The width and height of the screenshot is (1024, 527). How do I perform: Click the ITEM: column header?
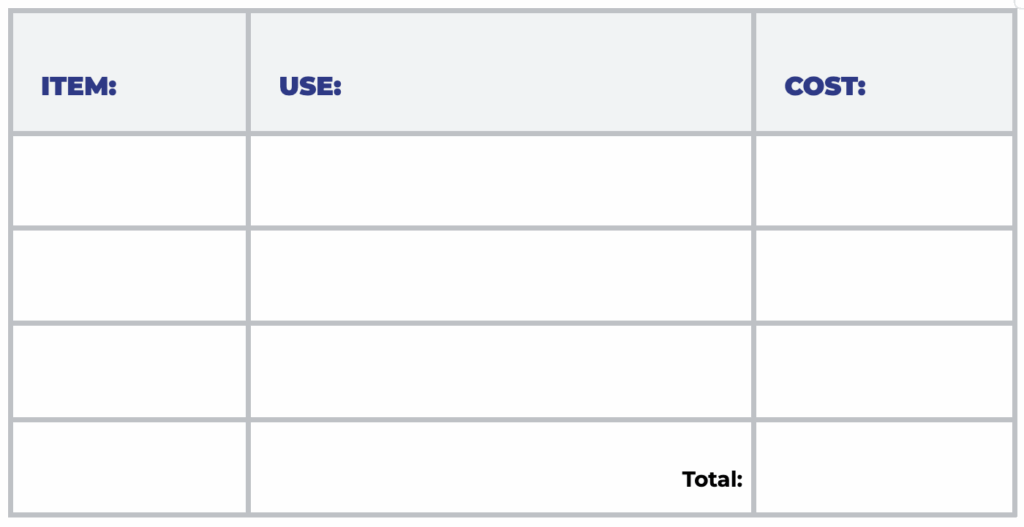(79, 87)
